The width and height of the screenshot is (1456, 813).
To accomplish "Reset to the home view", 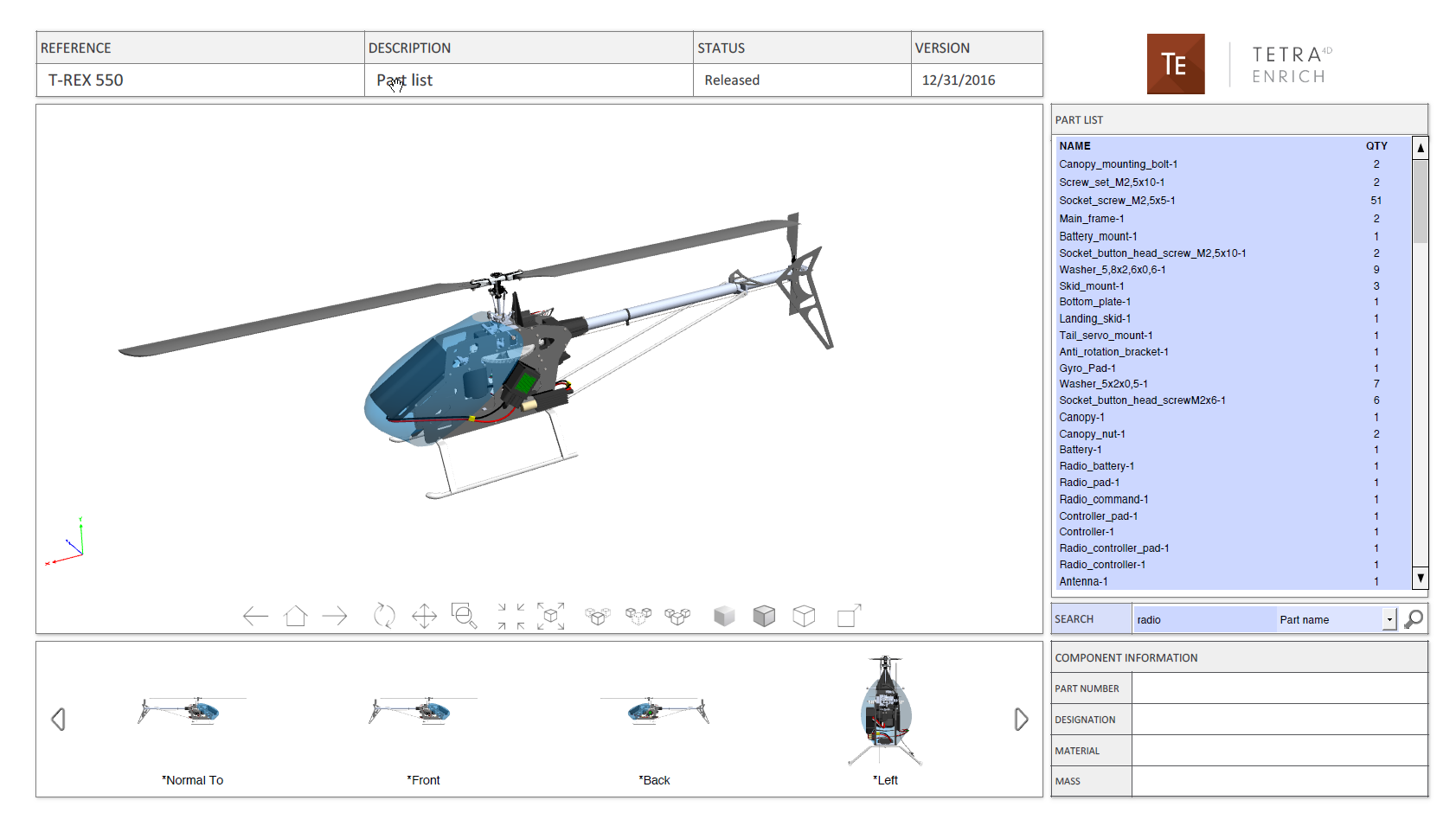I will [296, 616].
